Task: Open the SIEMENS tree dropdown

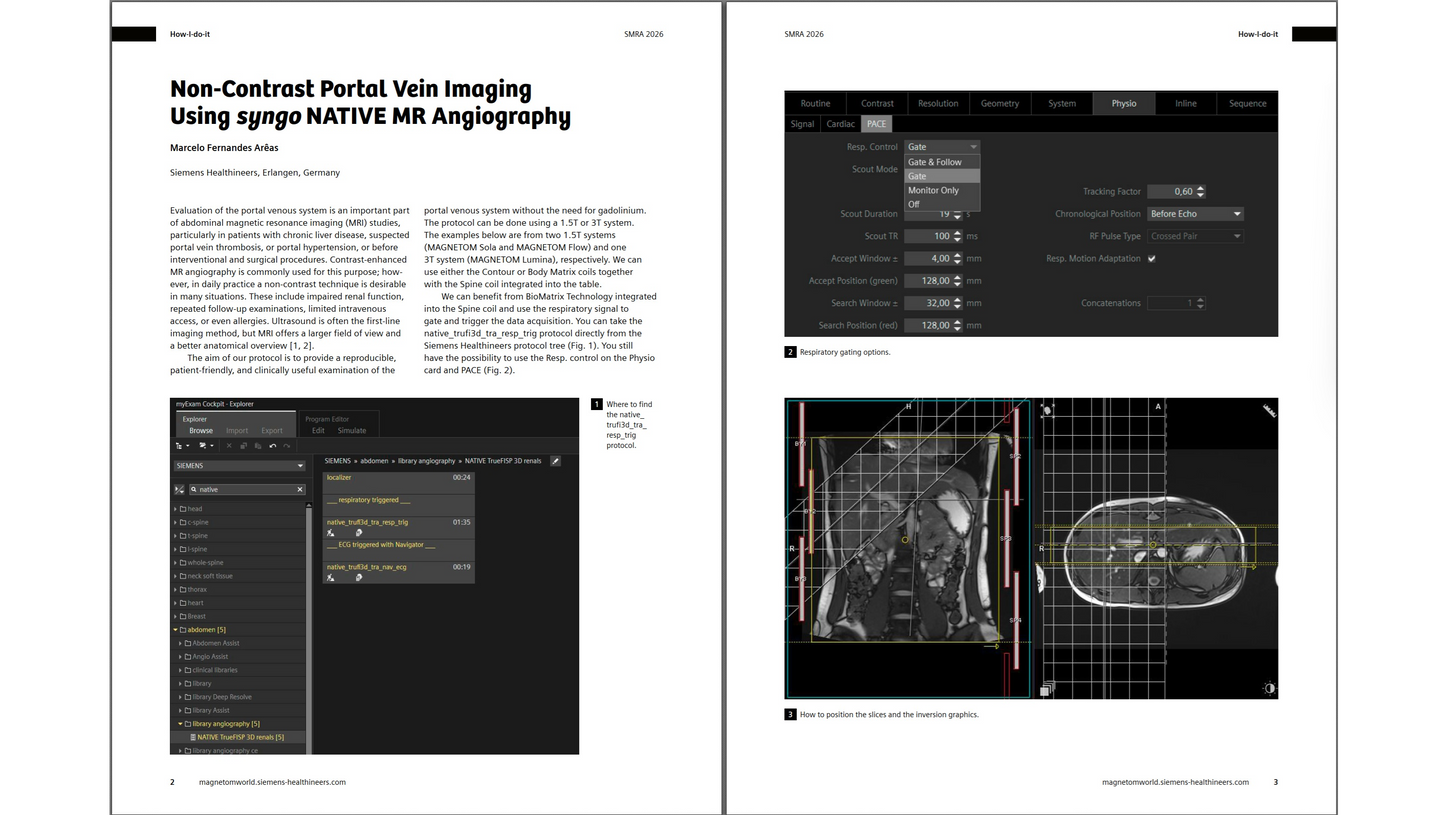Action: 239,466
